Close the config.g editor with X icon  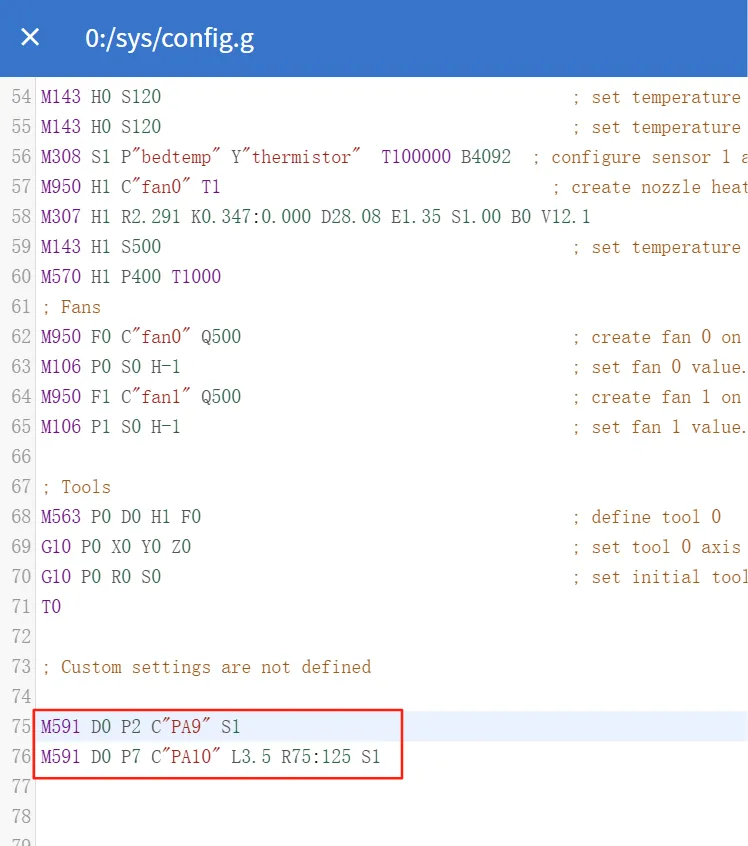pyautogui.click(x=31, y=38)
